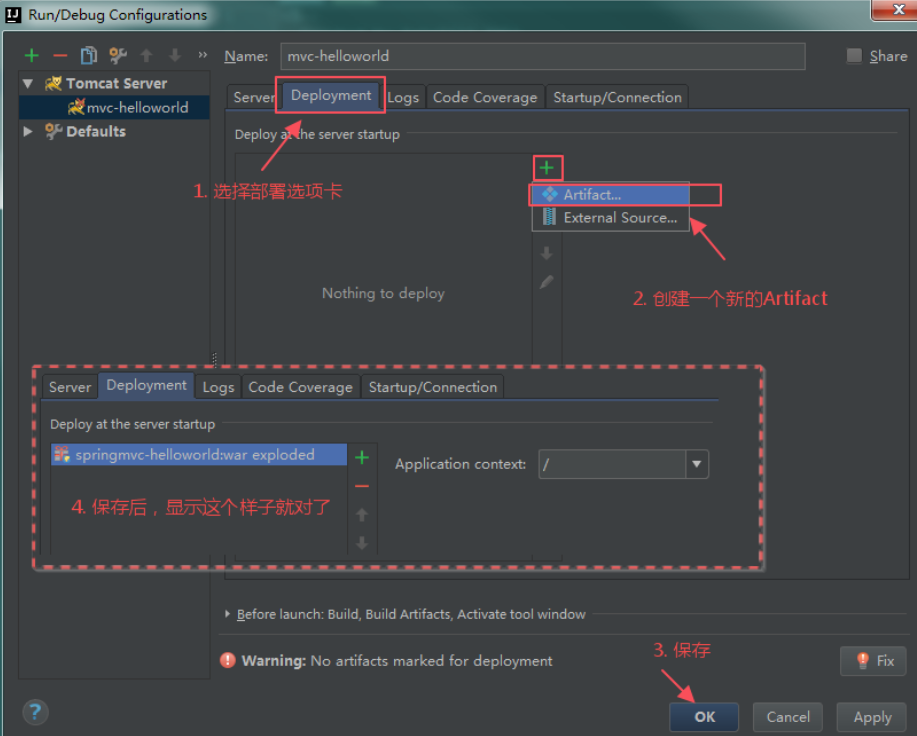
Task: Collapse the Tomcat Server tree node
Action: [x=27, y=84]
